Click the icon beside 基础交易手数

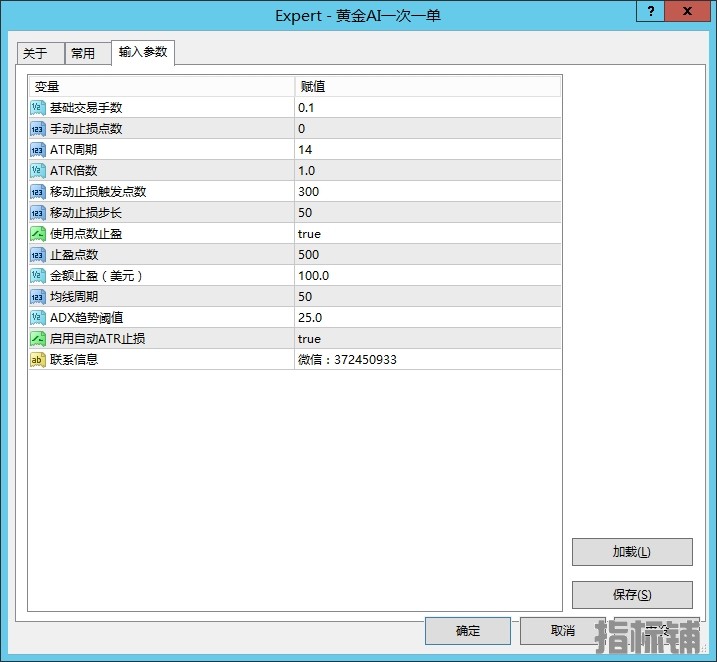coord(38,108)
